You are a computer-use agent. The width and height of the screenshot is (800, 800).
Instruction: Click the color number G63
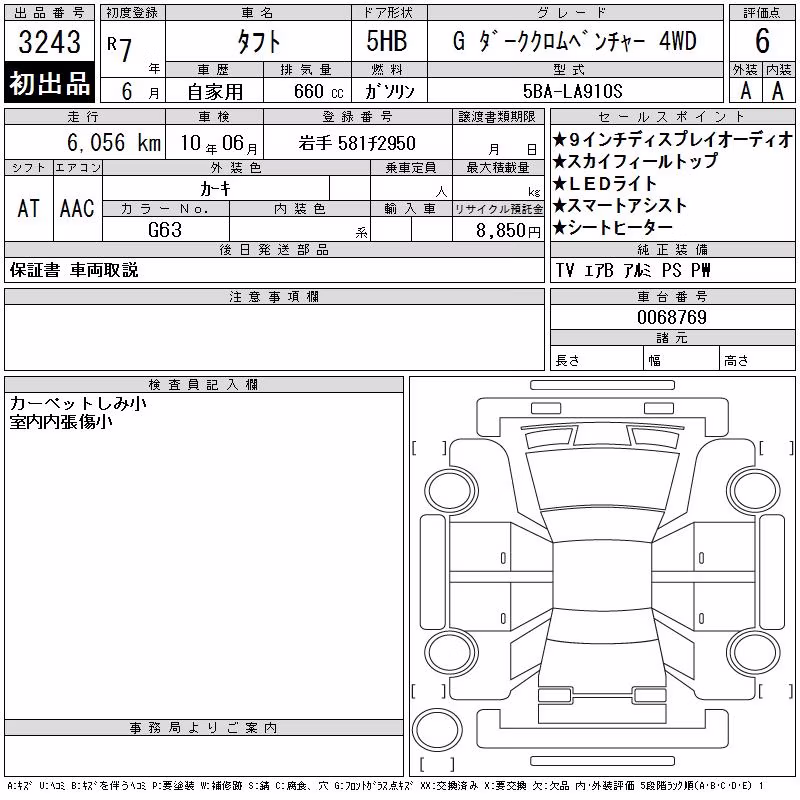(165, 230)
